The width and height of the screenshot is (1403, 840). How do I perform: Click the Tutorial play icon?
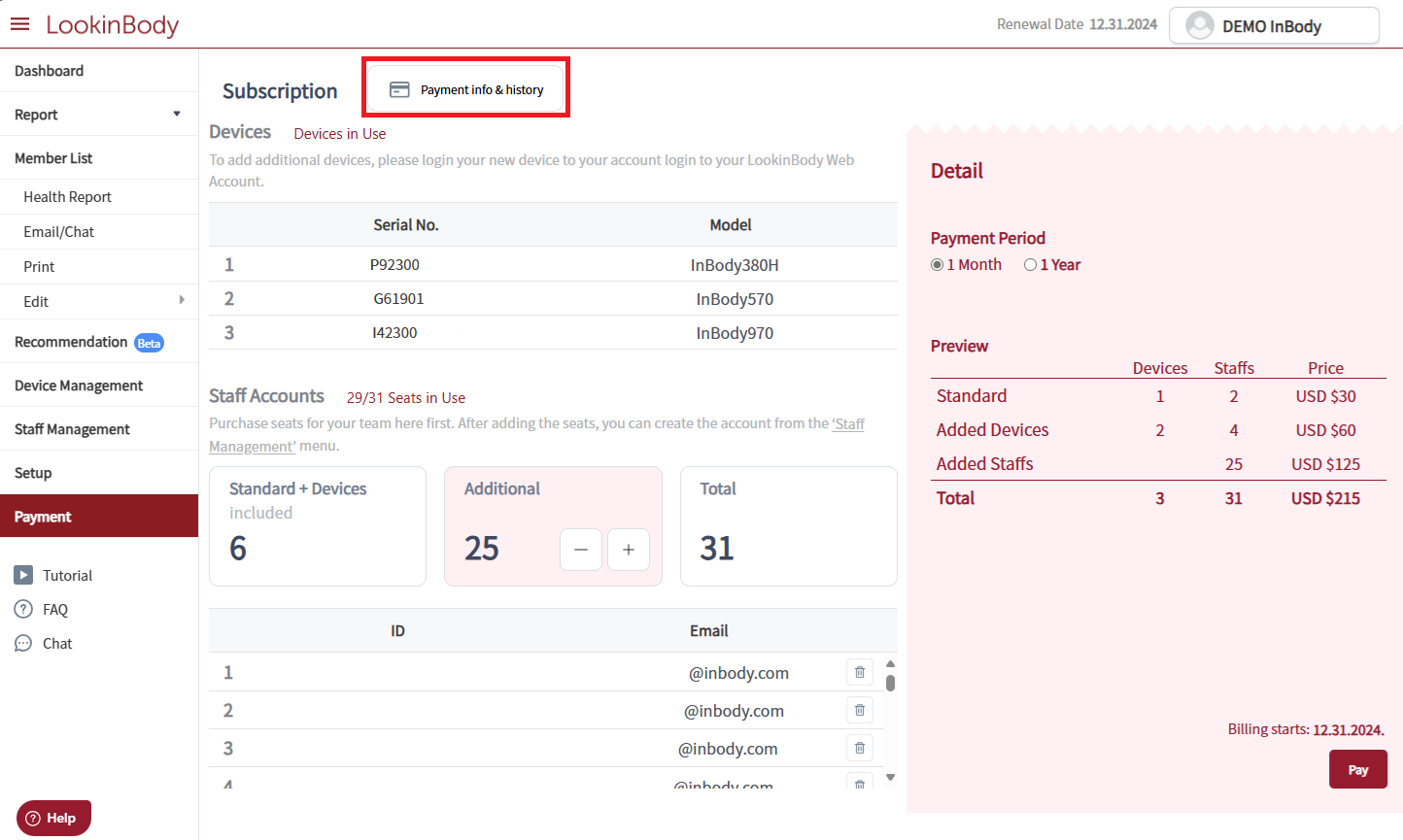coord(23,575)
